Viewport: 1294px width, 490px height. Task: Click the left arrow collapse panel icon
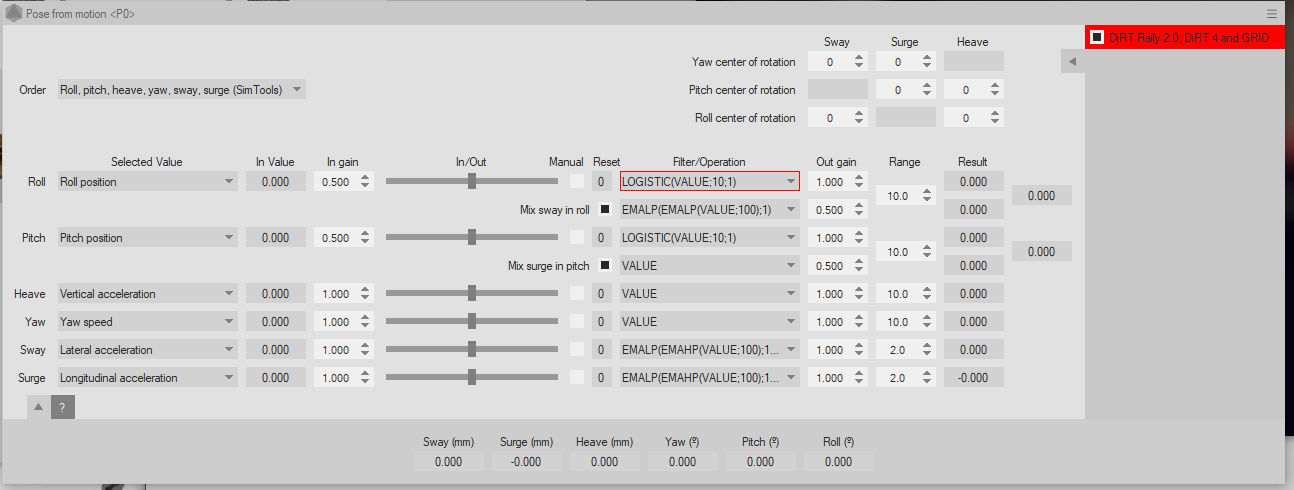(1072, 62)
